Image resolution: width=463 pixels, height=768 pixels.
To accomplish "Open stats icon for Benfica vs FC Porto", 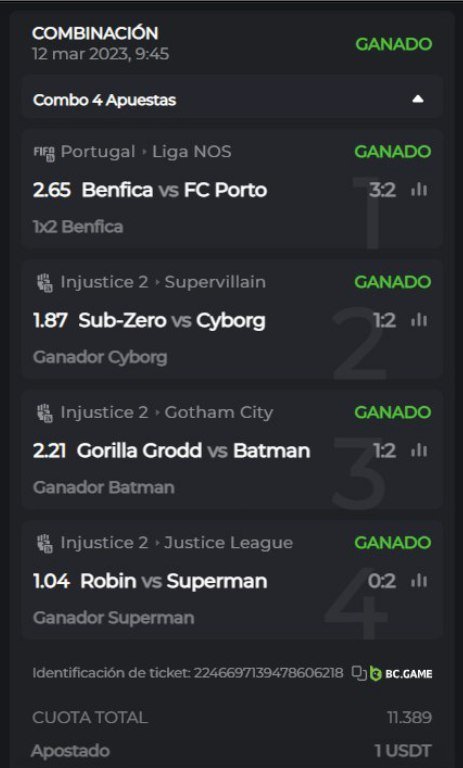I will point(419,190).
